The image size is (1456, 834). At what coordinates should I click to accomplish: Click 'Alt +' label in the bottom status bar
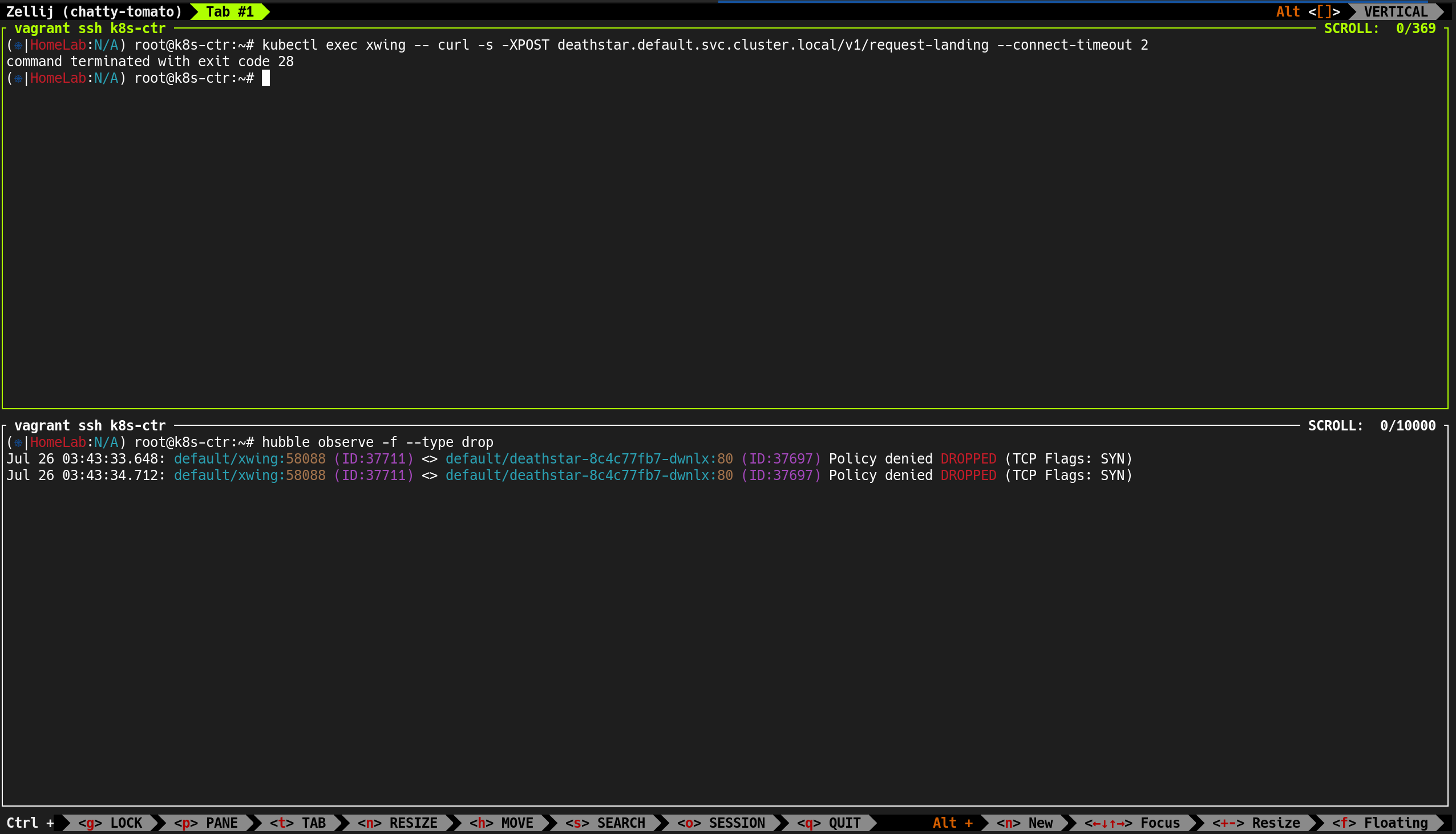click(952, 823)
